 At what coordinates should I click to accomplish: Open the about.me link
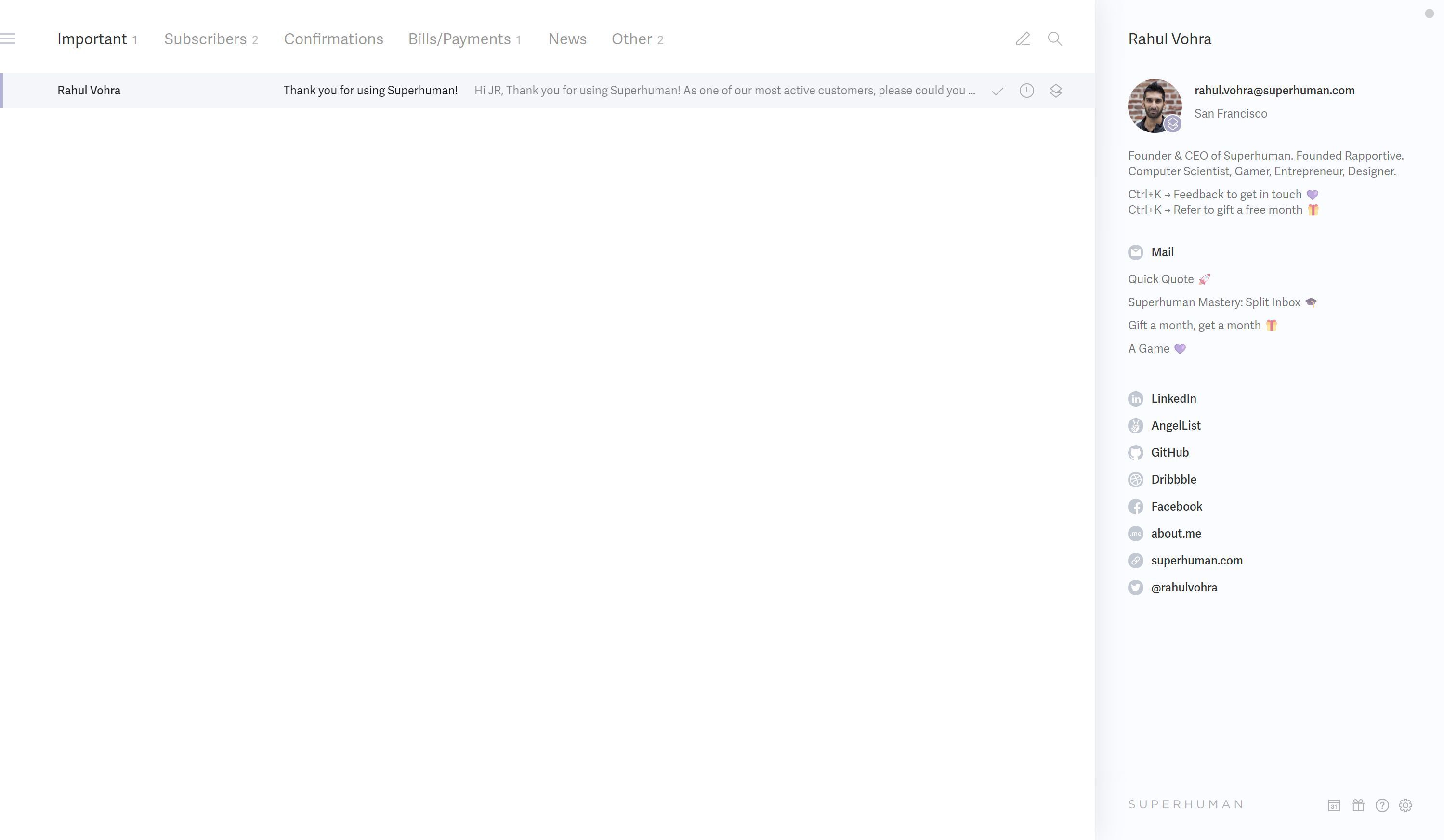click(1176, 534)
